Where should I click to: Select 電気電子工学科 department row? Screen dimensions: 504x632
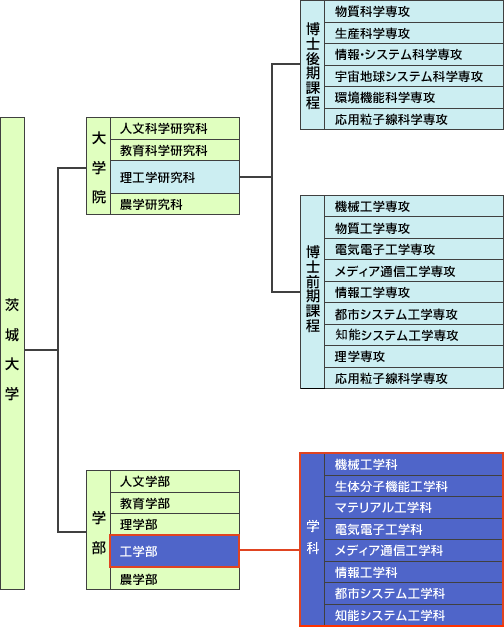point(414,530)
